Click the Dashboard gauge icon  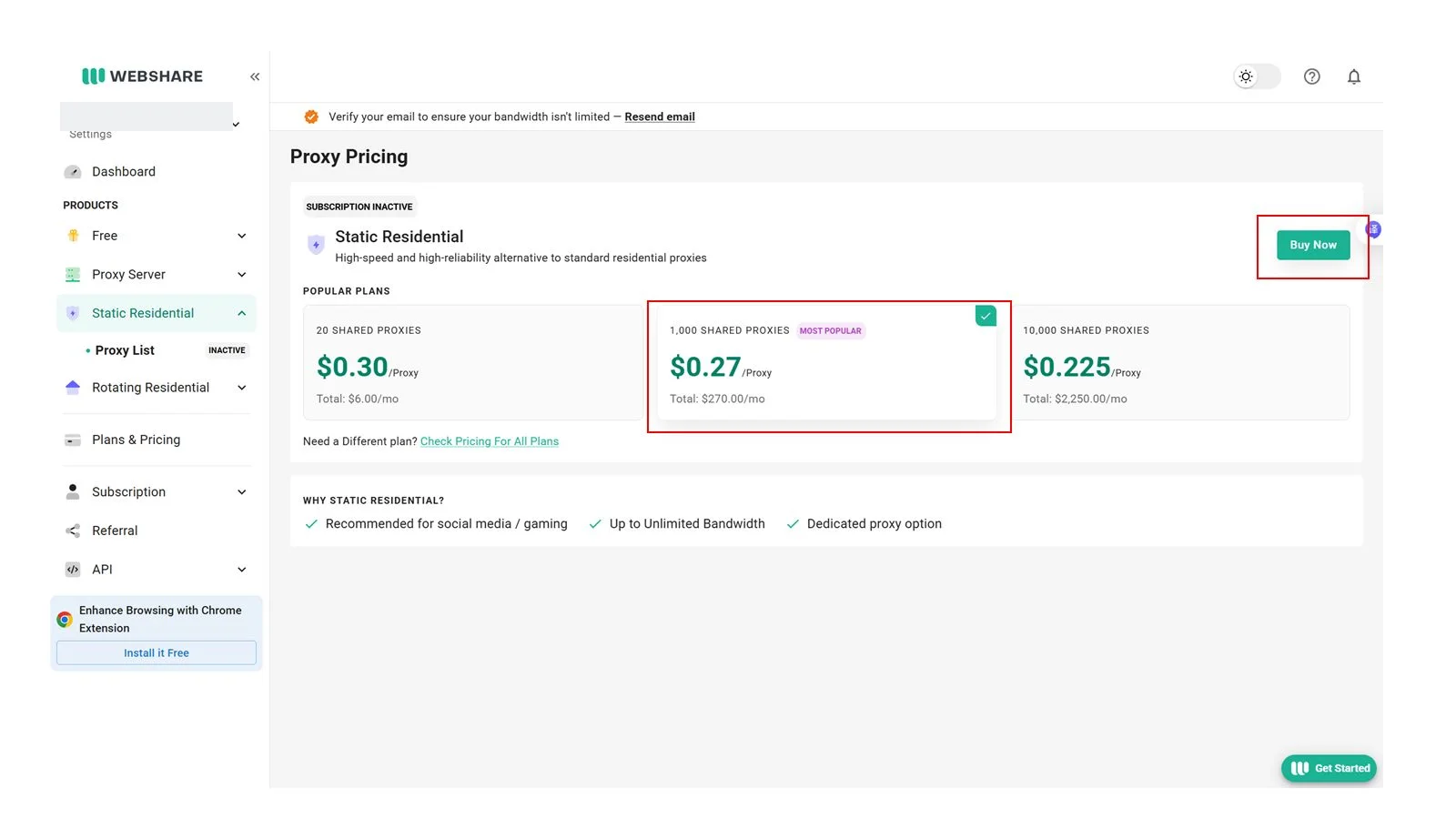point(73,172)
